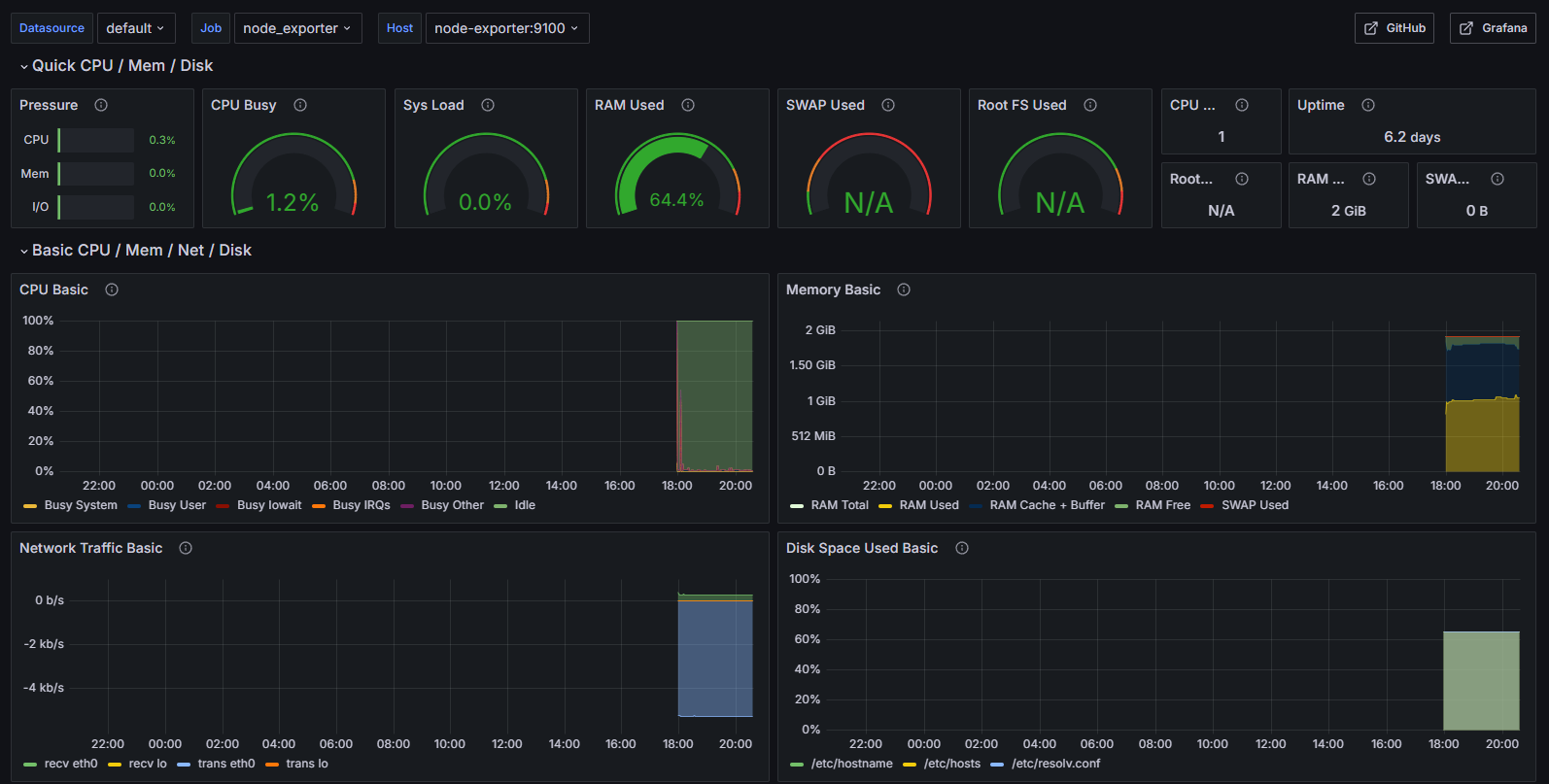The width and height of the screenshot is (1549, 784).
Task: Click the Pressure panel title
Action: point(49,105)
